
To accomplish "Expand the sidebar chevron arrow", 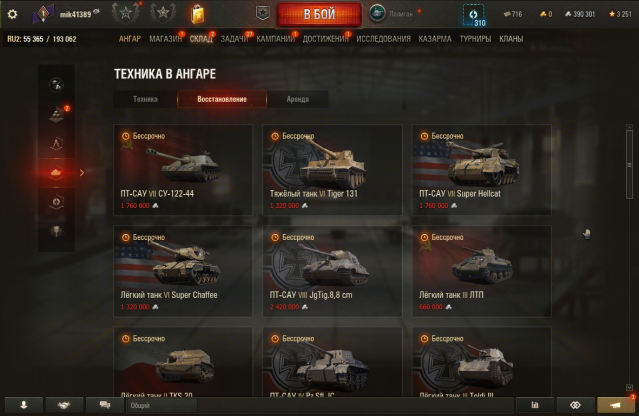I will coord(82,173).
